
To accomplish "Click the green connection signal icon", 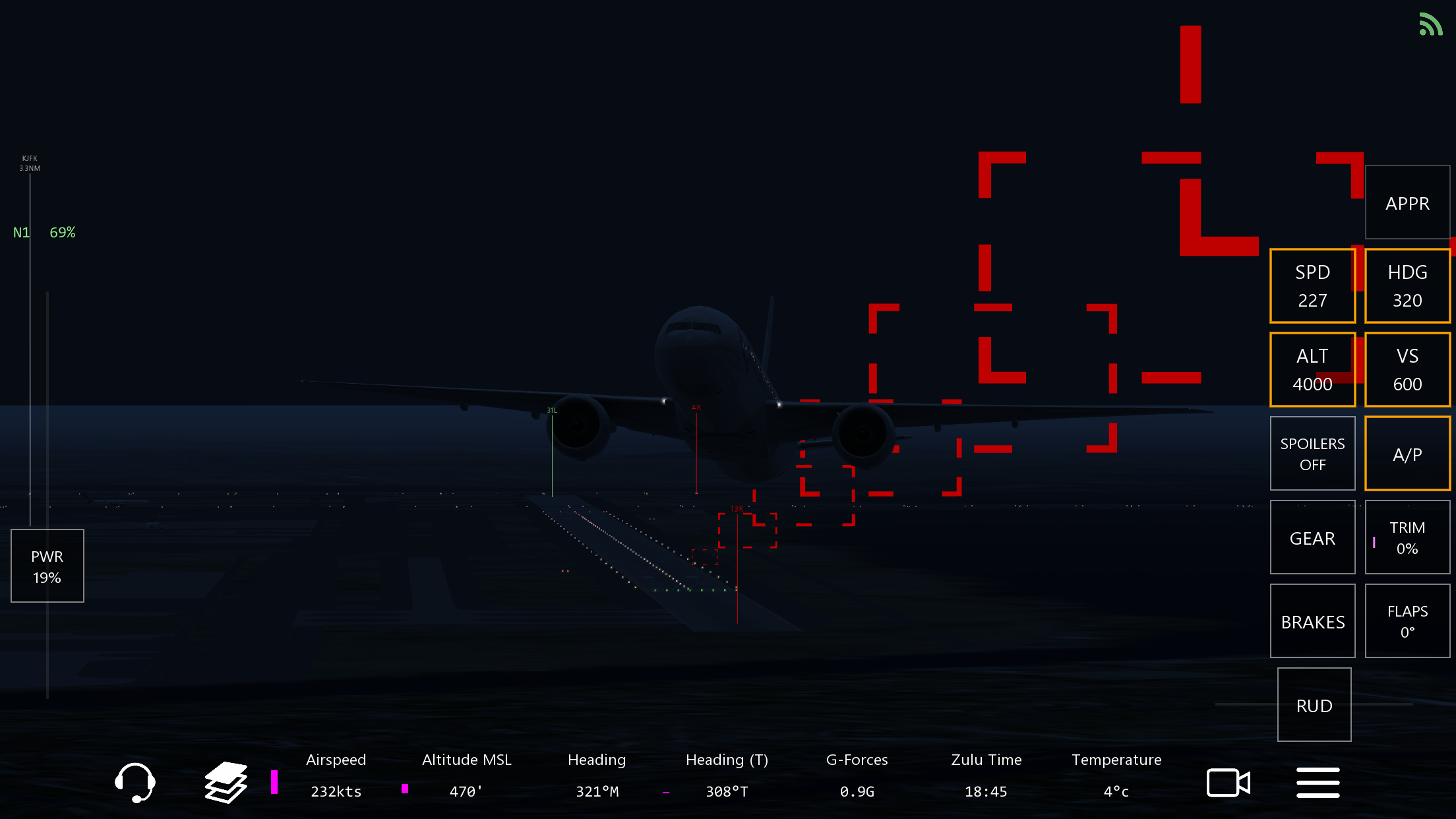I will coord(1430,24).
